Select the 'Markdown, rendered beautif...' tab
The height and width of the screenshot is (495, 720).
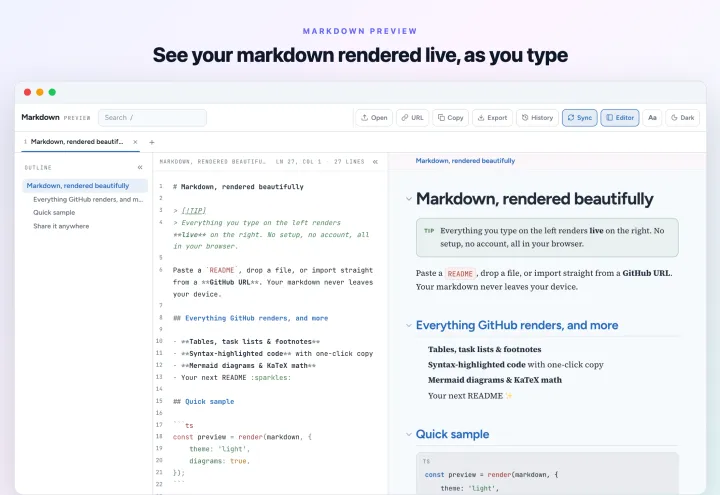[77, 142]
